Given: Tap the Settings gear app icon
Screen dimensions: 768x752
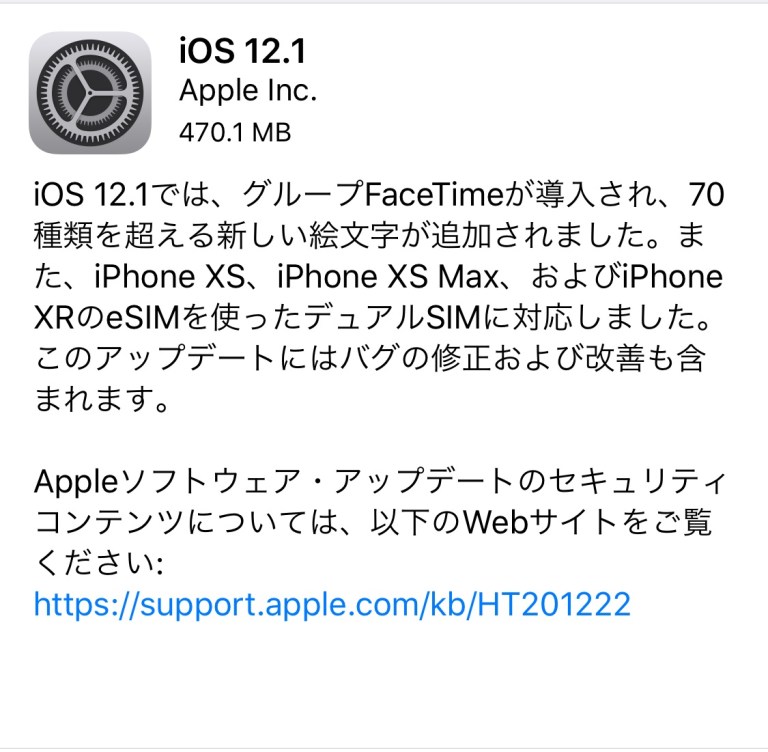Looking at the screenshot, I should tap(90, 93).
